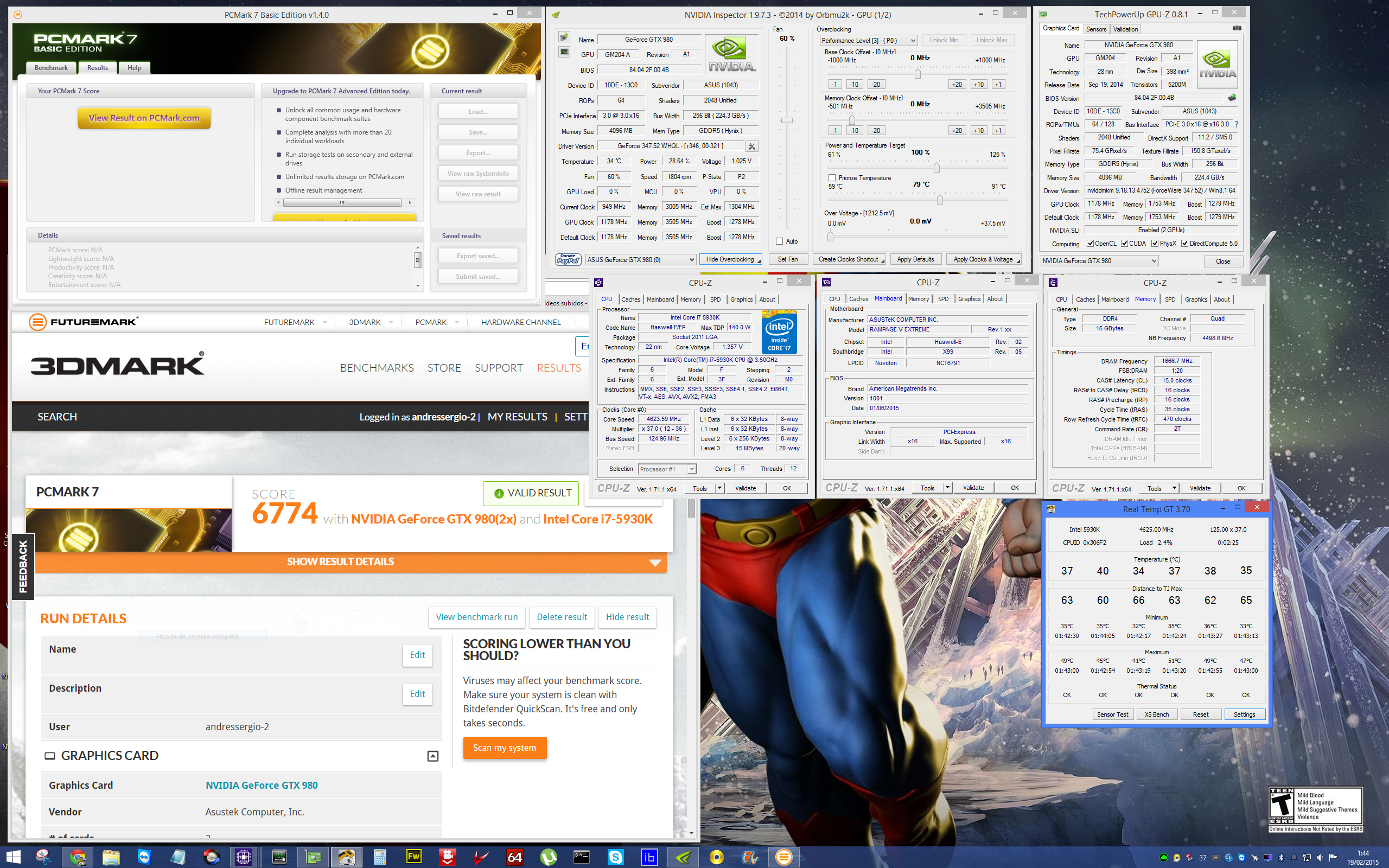Click the Bus Interface question mark in GPU-Z
The height and width of the screenshot is (868, 1389).
point(1237,125)
